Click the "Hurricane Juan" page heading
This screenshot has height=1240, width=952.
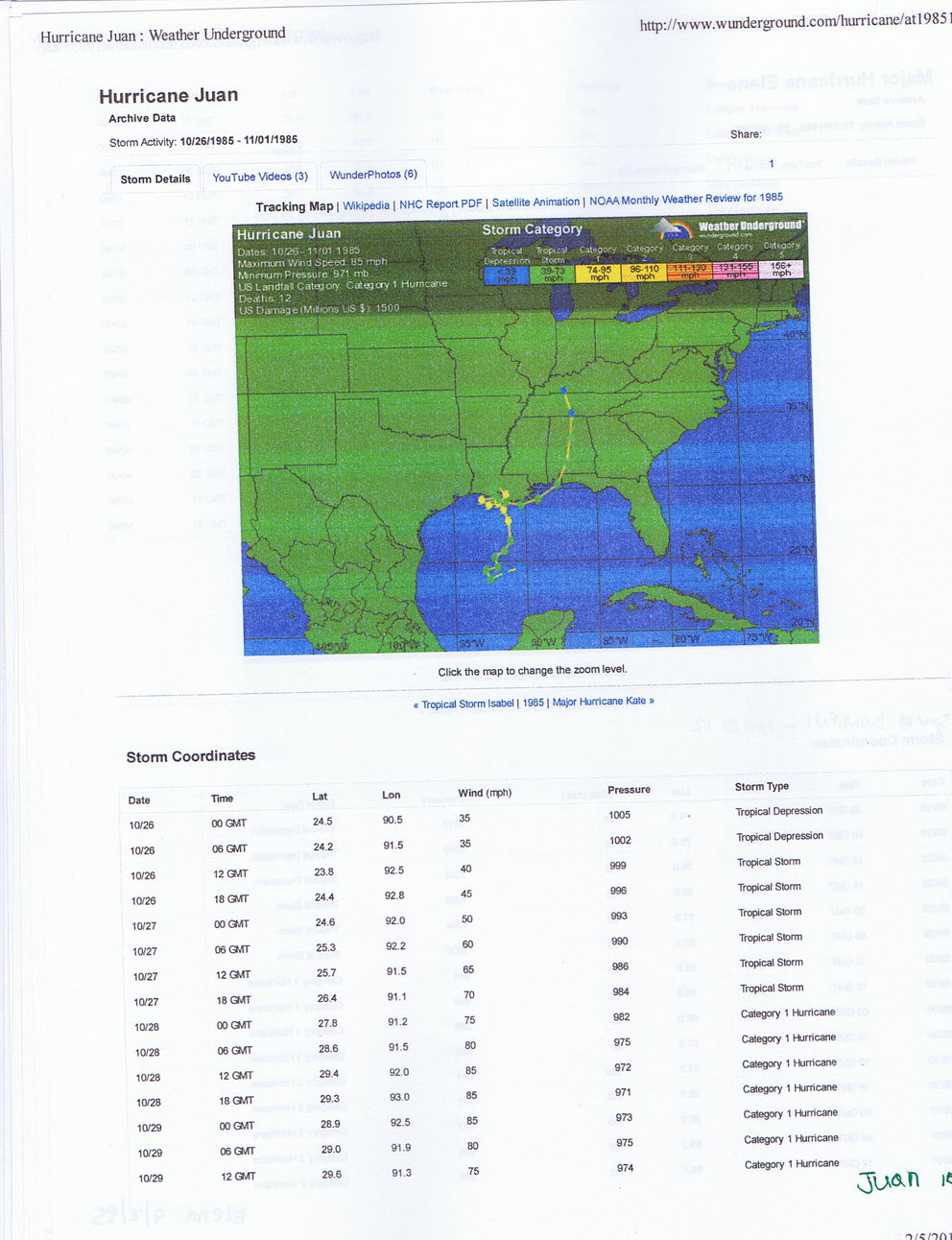169,95
